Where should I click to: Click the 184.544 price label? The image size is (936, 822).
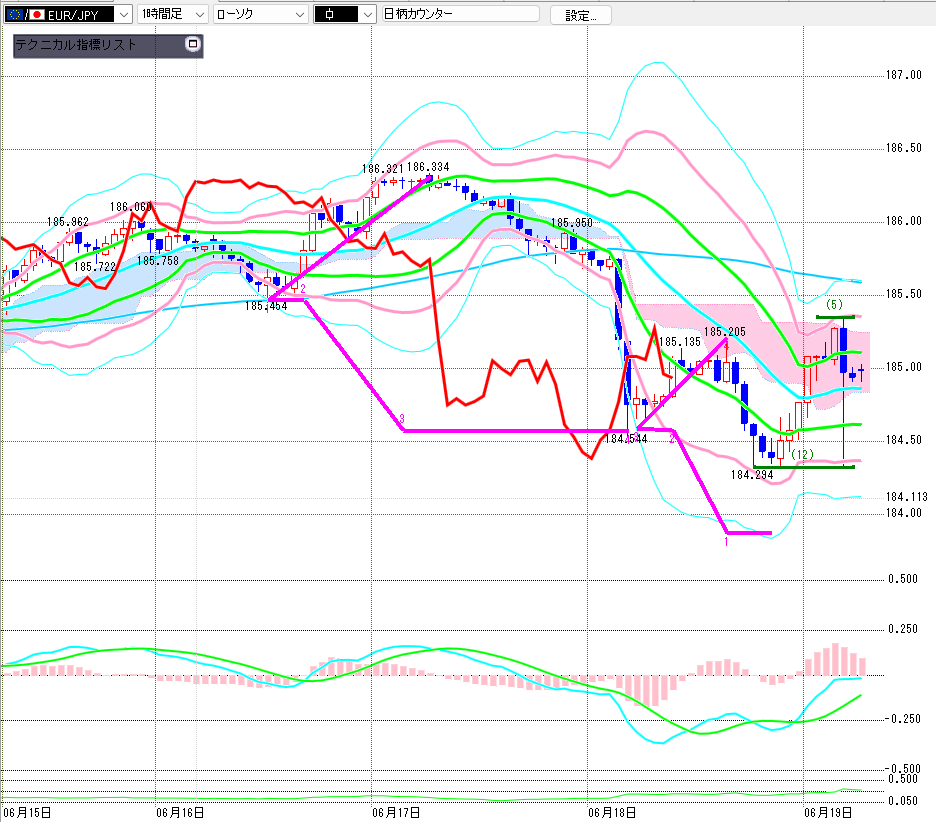coord(626,439)
